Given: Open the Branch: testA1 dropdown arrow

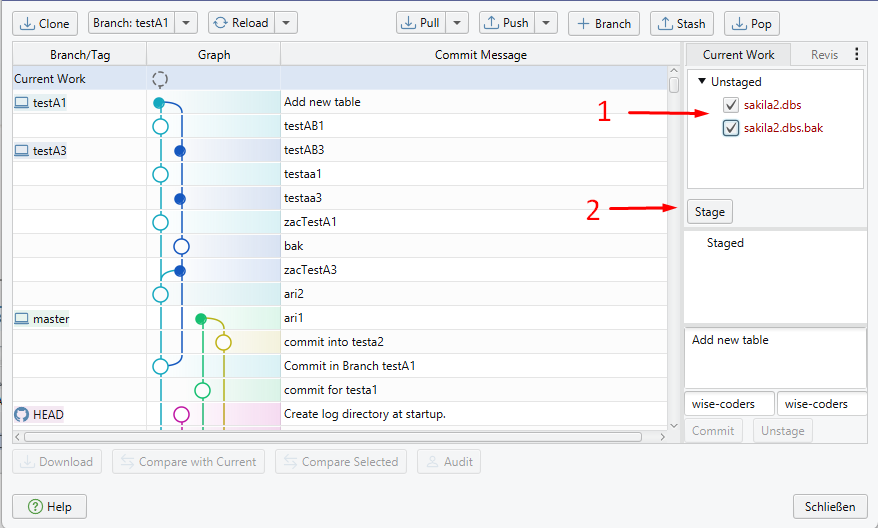Looking at the screenshot, I should point(186,23).
